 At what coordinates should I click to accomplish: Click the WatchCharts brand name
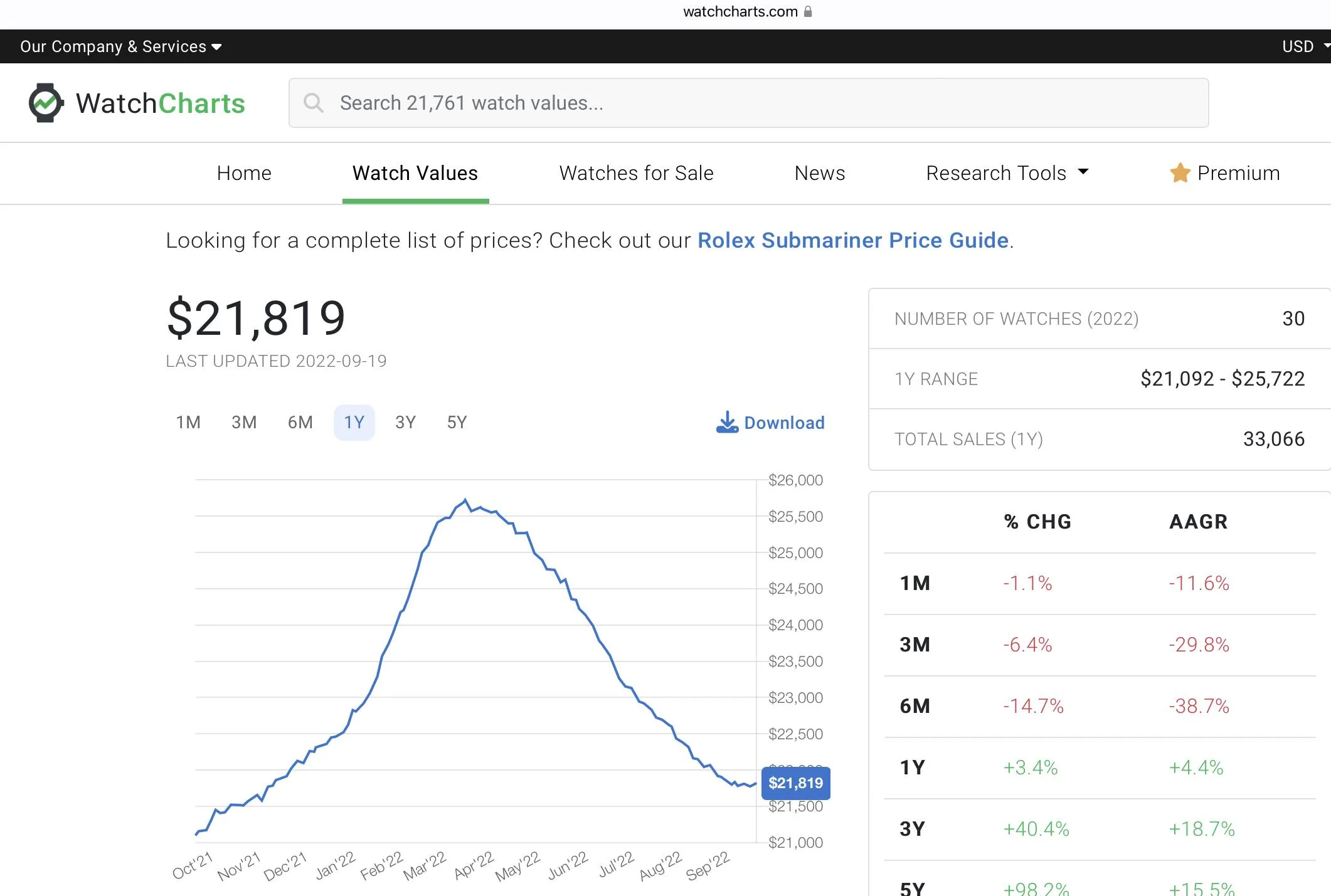coord(161,103)
